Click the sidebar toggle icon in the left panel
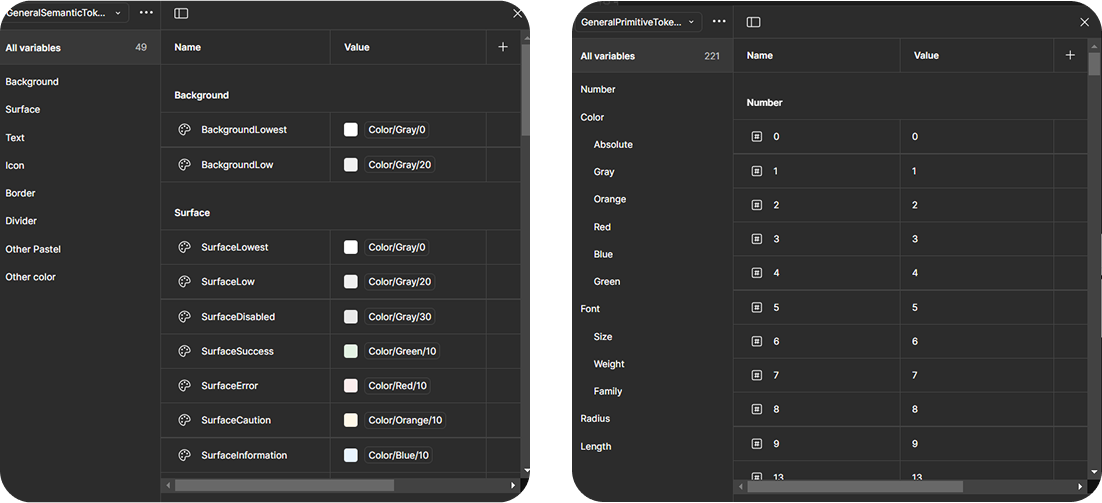1102x503 pixels. 181,13
